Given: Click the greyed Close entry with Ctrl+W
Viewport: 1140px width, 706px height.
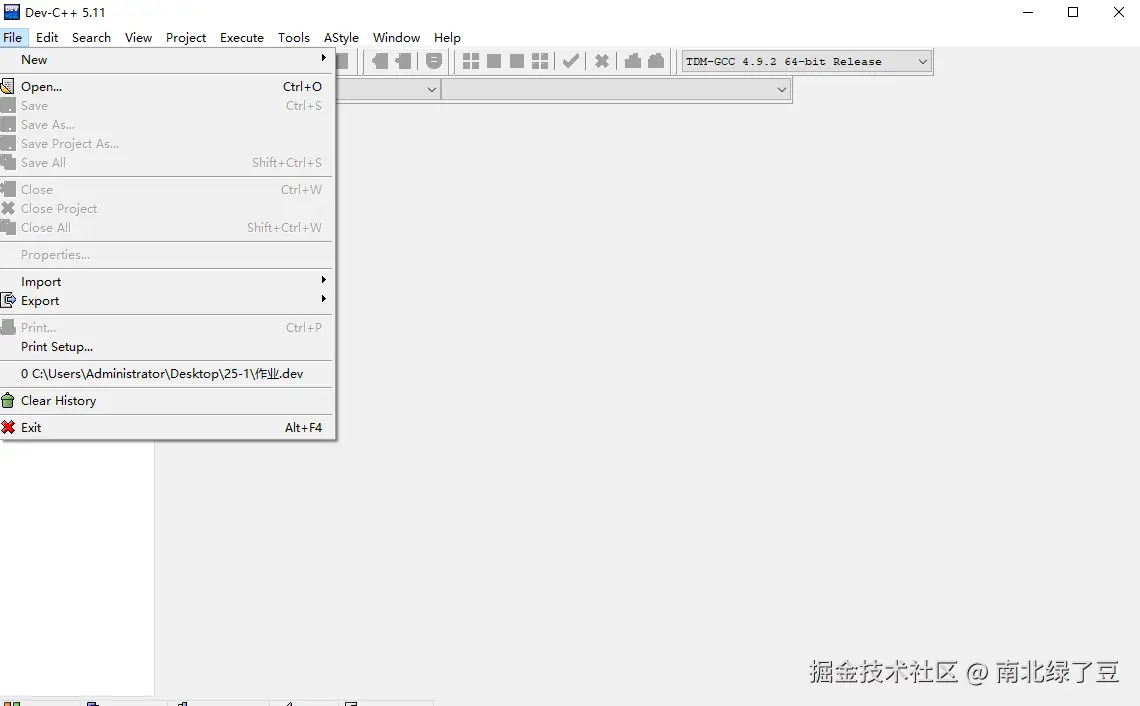Looking at the screenshot, I should coord(166,190).
